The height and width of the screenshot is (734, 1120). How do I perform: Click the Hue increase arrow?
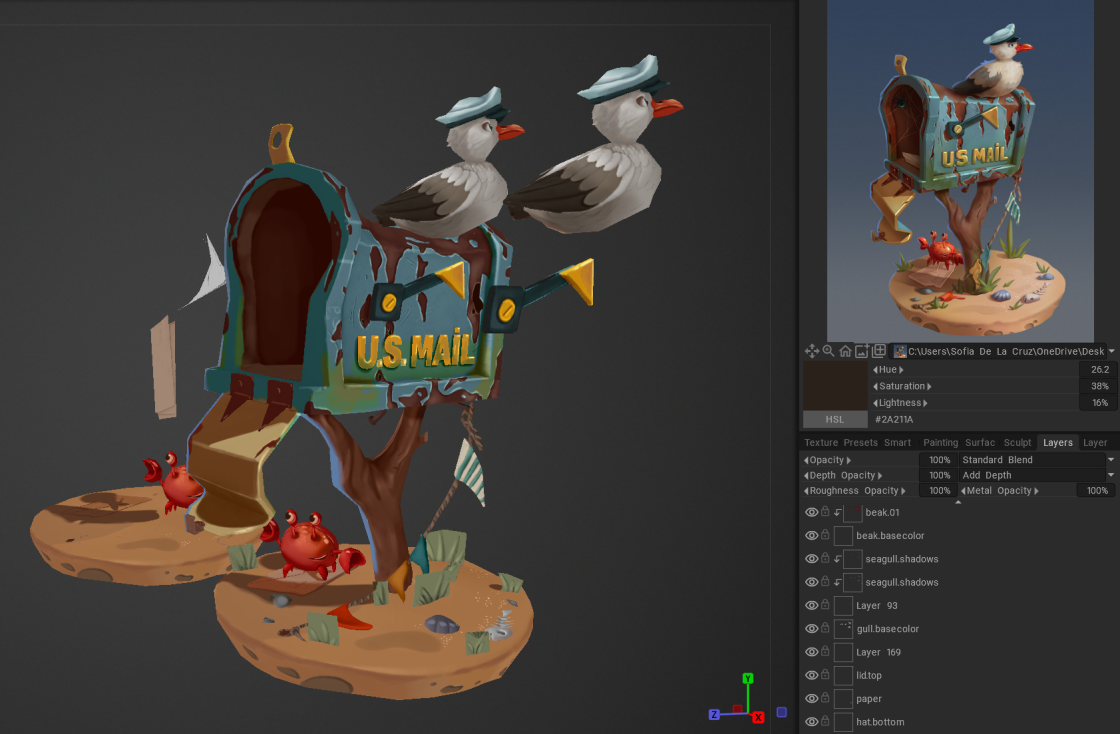901,370
